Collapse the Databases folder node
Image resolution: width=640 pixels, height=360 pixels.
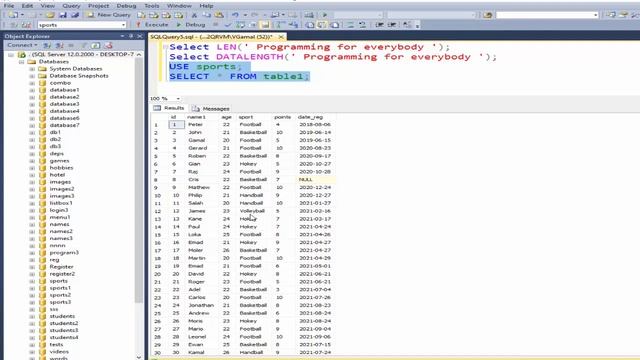click(22, 62)
